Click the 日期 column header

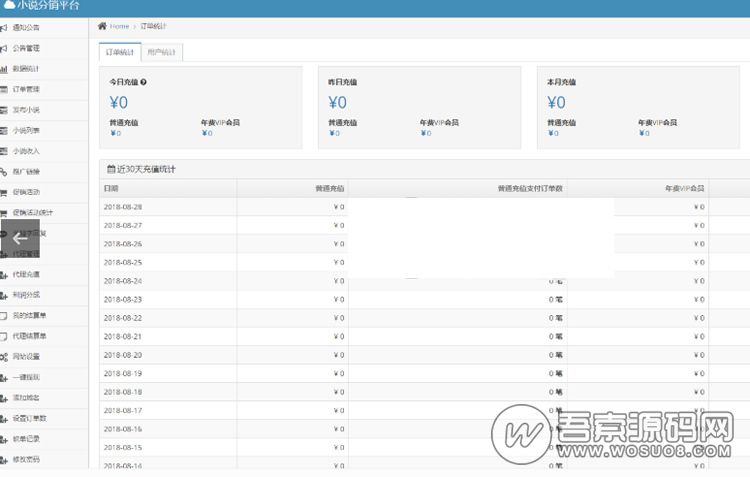(x=110, y=188)
